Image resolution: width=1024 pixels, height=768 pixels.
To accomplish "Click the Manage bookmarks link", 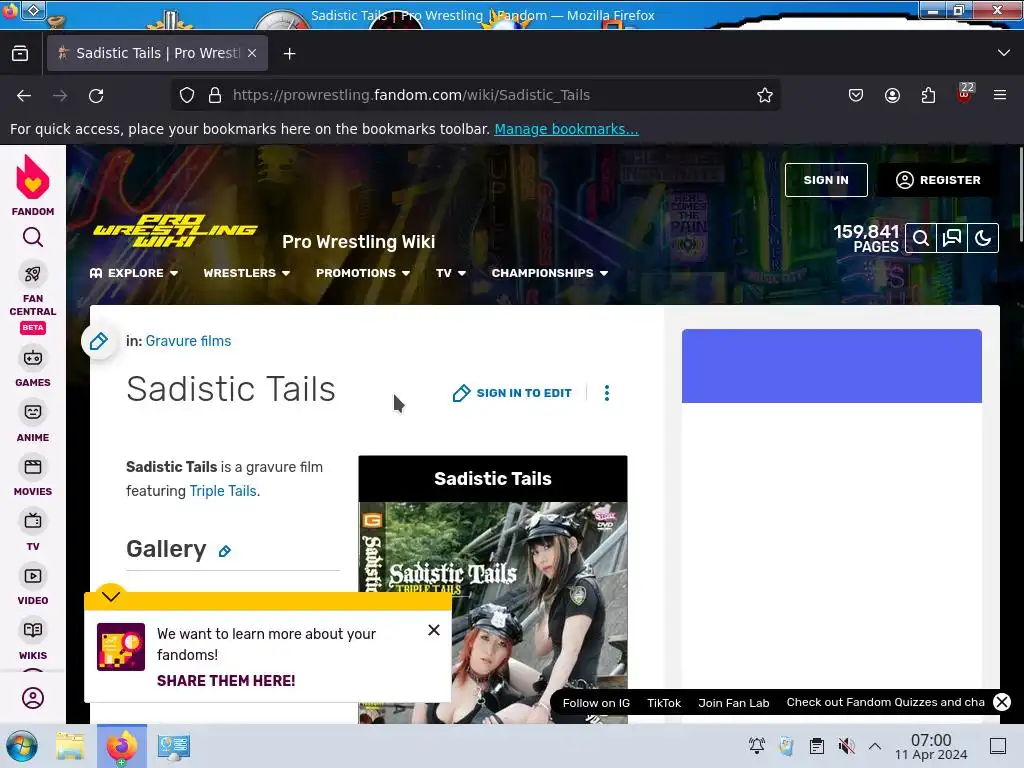I will (566, 129).
